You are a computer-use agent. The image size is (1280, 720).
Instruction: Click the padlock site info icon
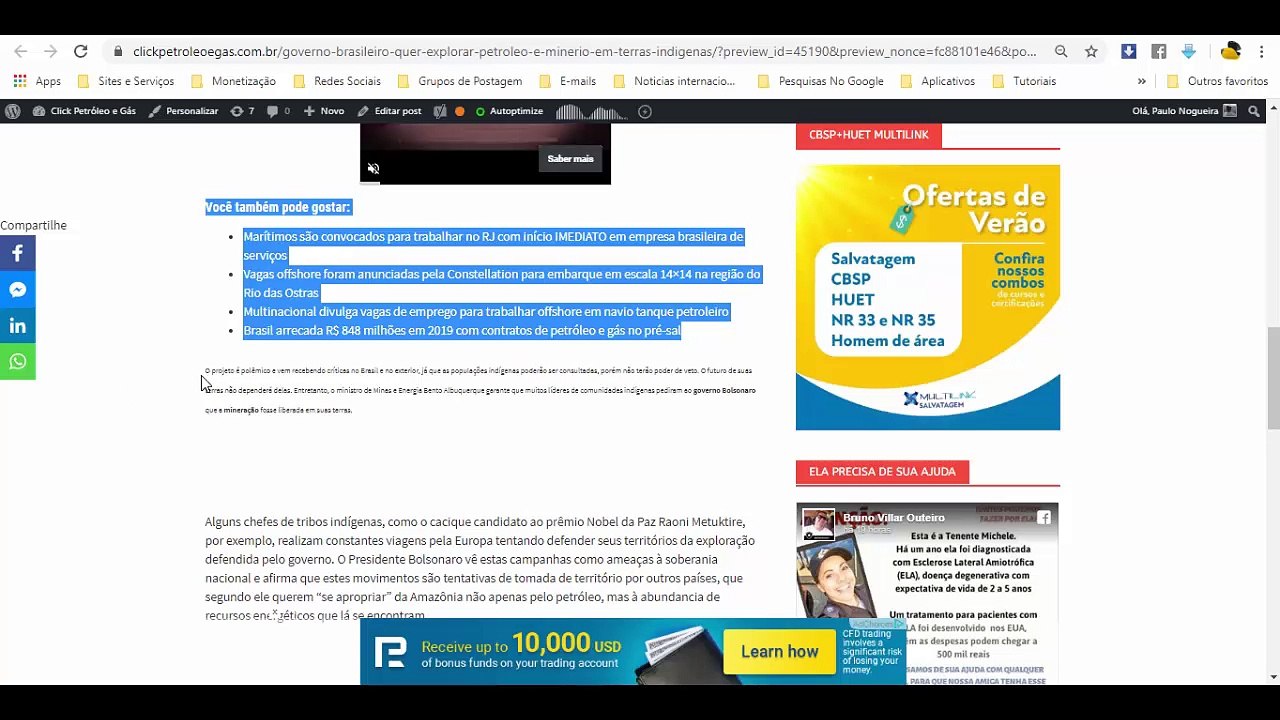(x=118, y=52)
